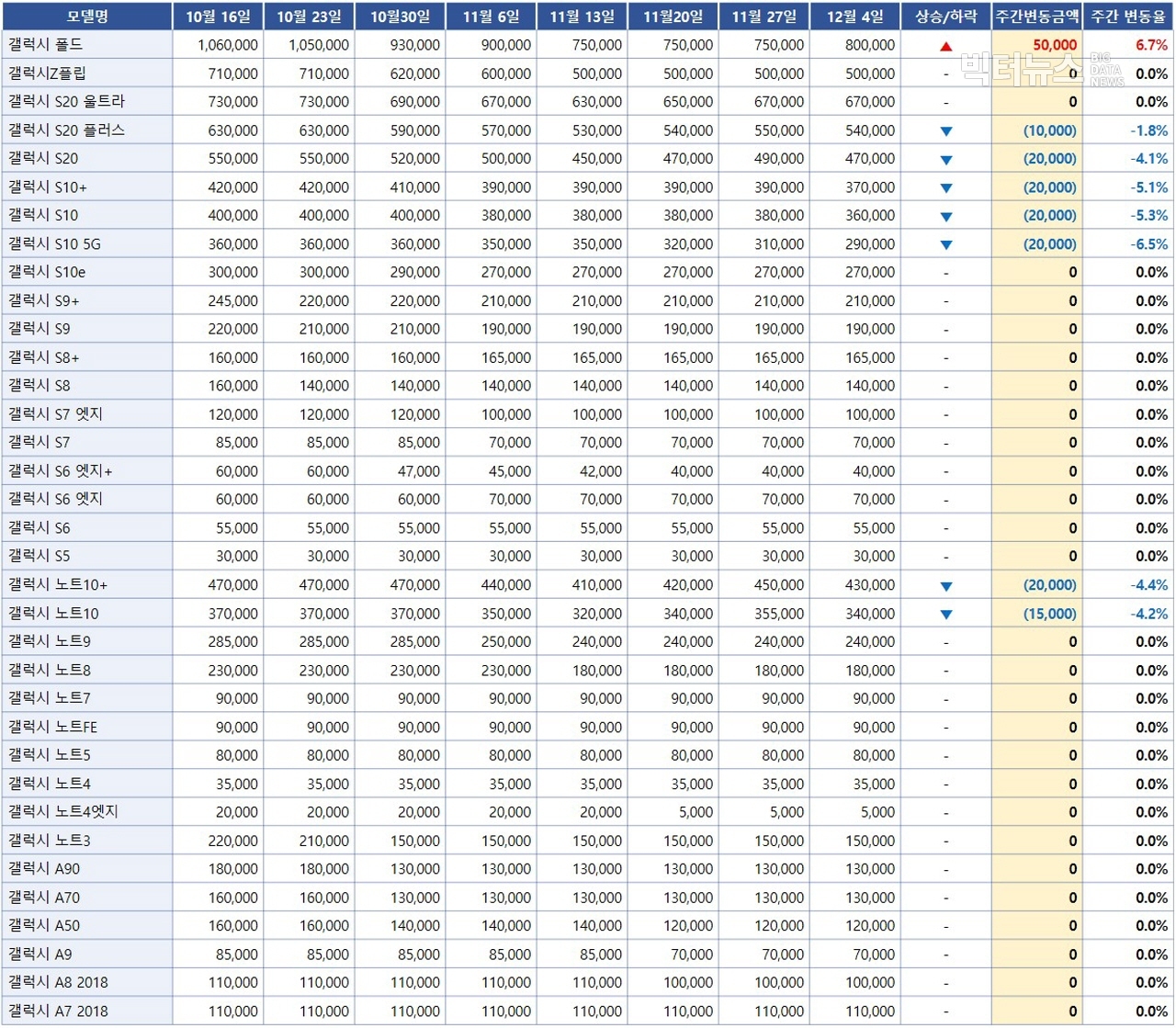Click the 갤럭시 A9 model cell
The image size is (1176, 1028).
point(86,955)
